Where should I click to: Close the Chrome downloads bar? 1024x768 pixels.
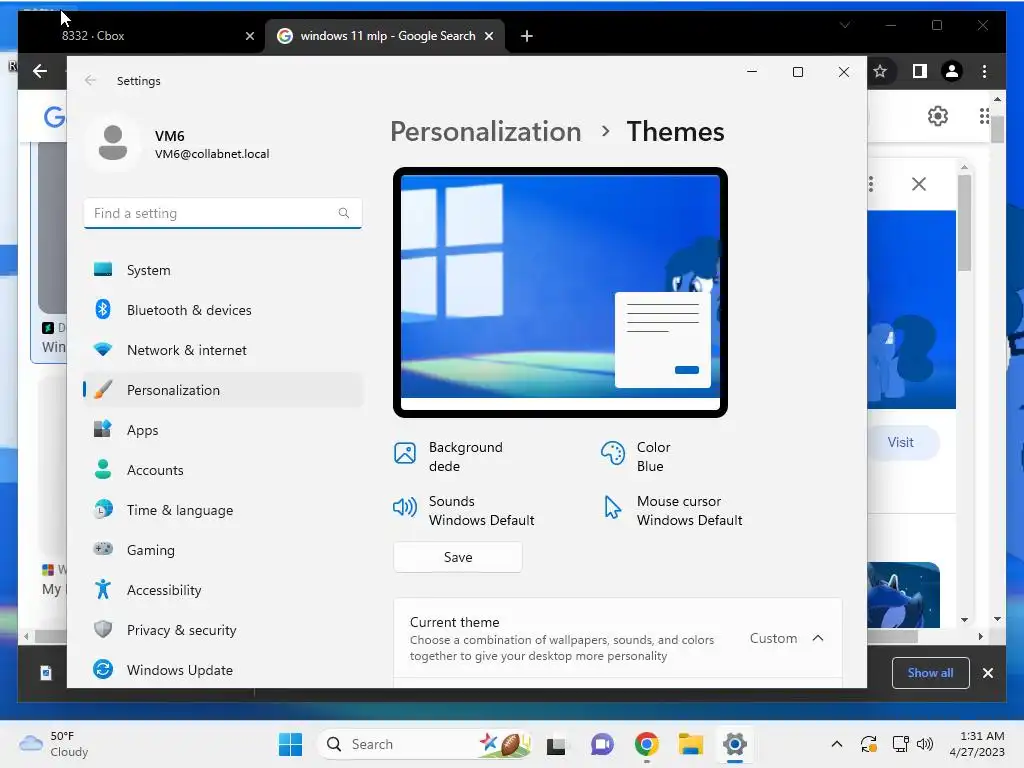(x=988, y=673)
